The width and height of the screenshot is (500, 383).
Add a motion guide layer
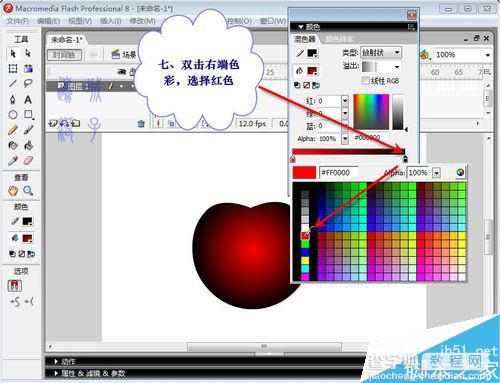point(65,124)
